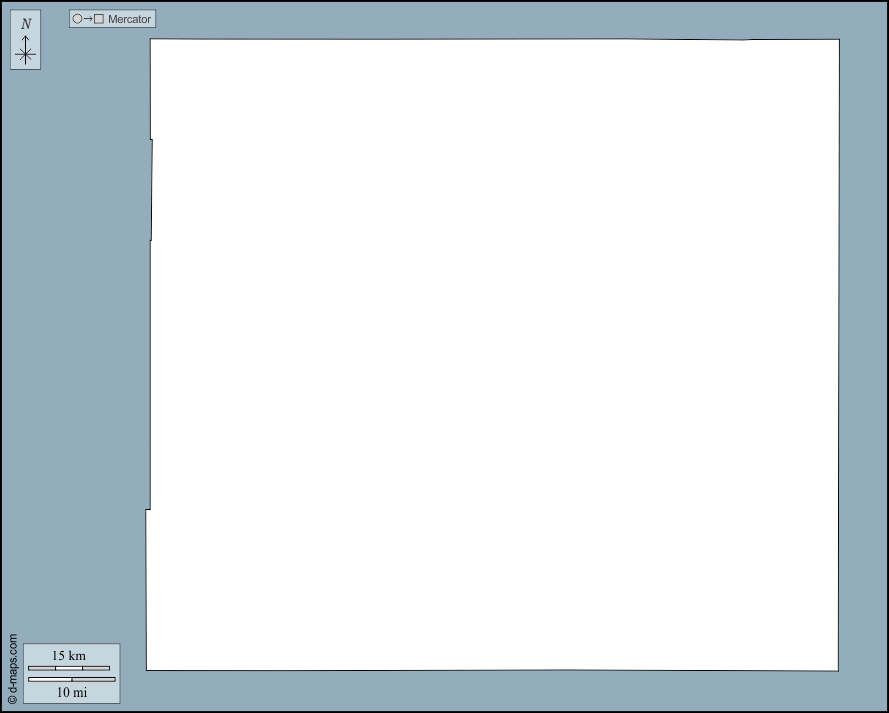Click the kilometre scale bar
The image size is (889, 713).
(x=69, y=668)
